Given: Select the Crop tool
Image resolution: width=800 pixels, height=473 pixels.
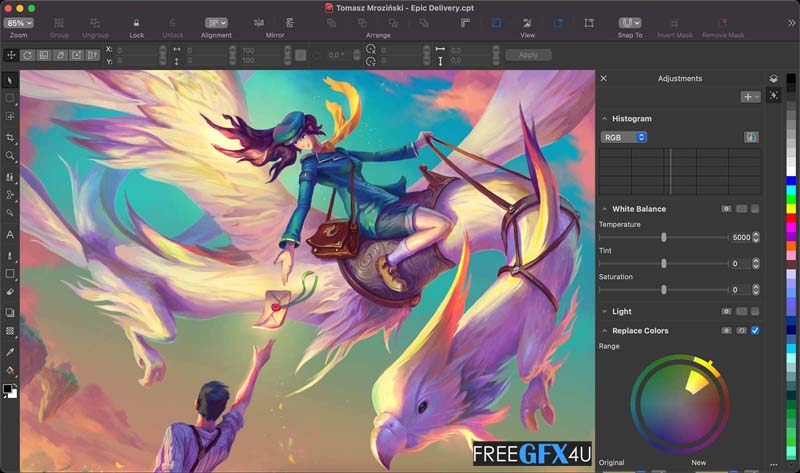Looking at the screenshot, I should (10, 137).
